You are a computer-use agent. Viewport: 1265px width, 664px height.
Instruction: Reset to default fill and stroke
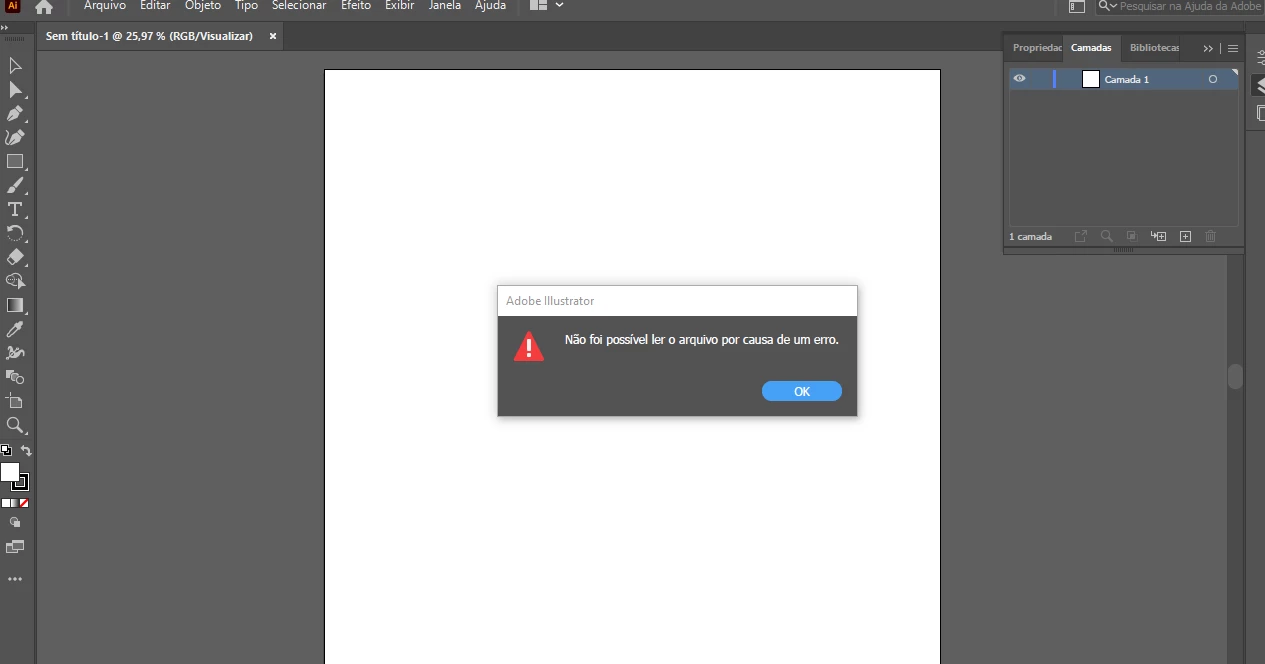[6, 451]
